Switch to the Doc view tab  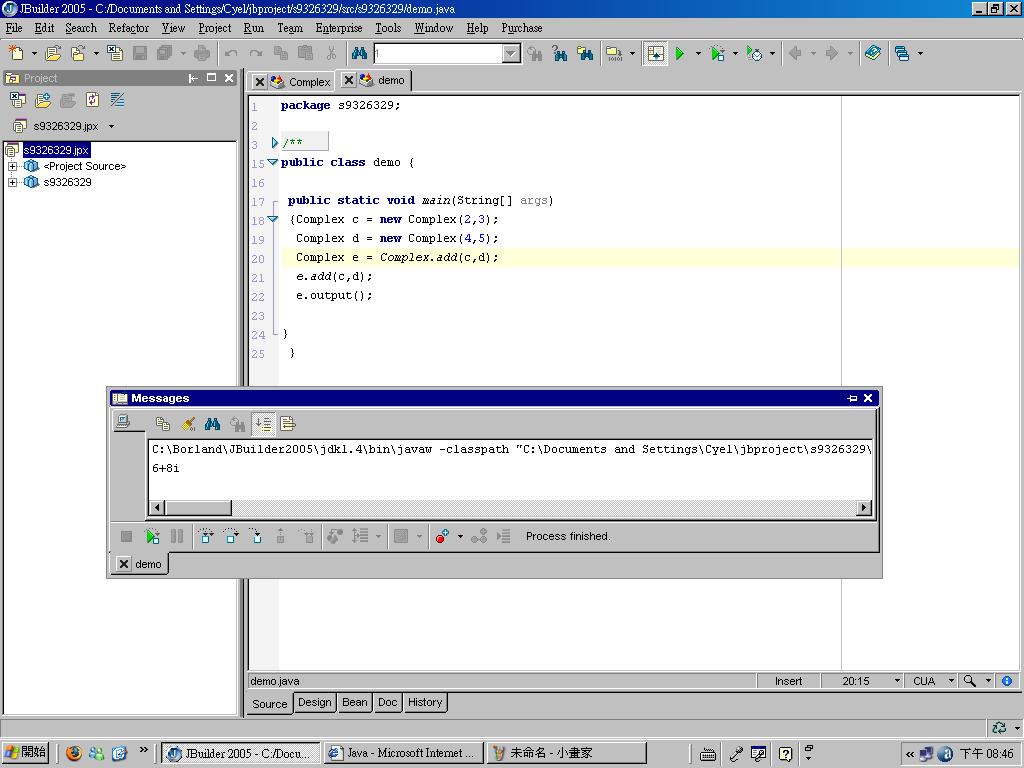[x=387, y=702]
